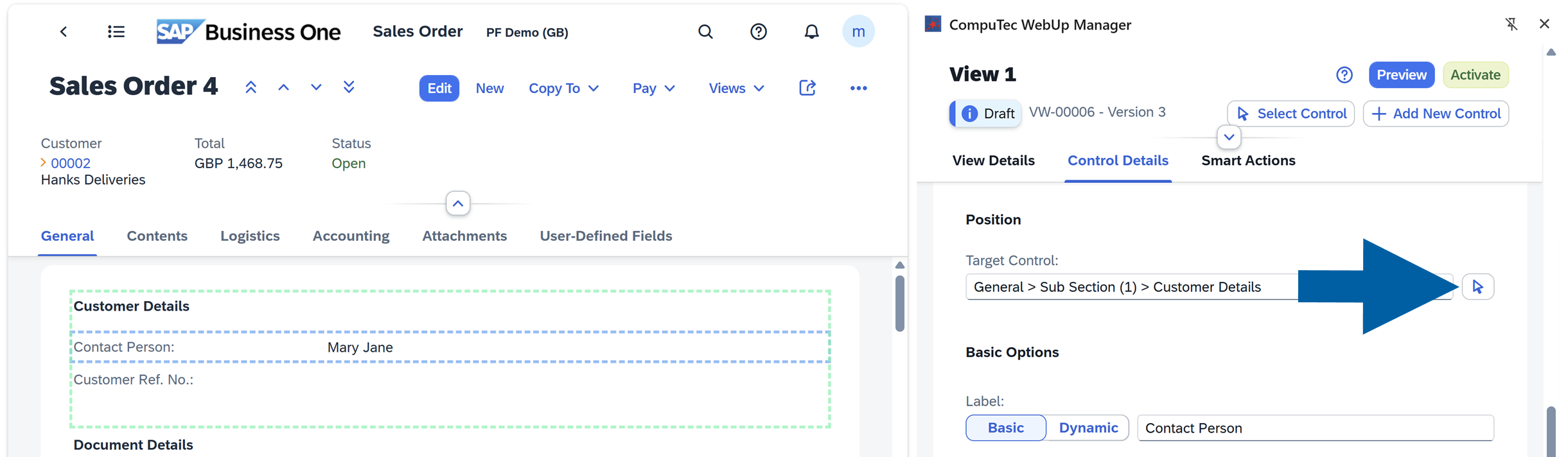This screenshot has width=1568, height=457.
Task: Click the 'Open' status value
Action: tap(348, 163)
